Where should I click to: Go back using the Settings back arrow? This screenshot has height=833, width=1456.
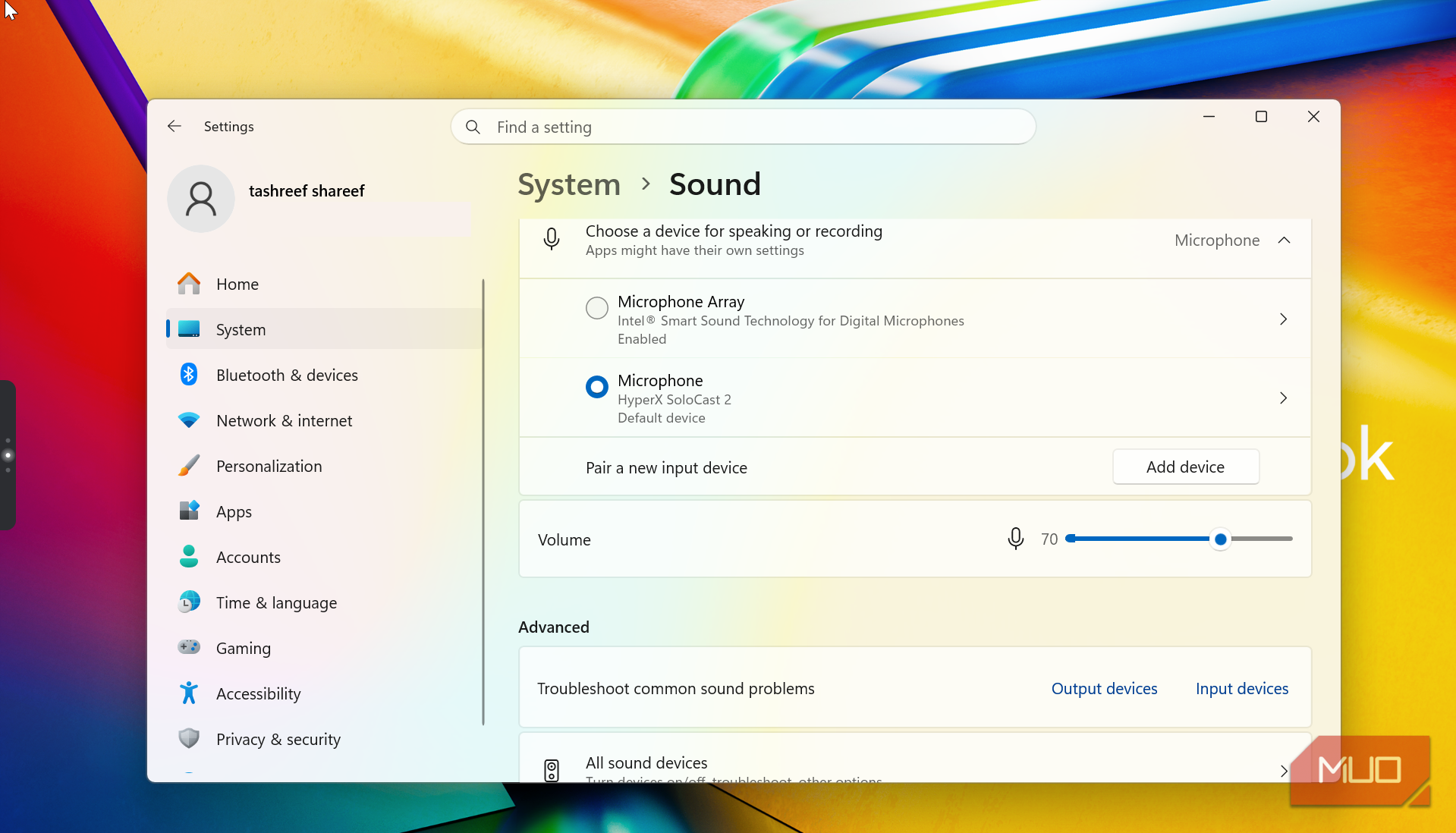(x=175, y=126)
